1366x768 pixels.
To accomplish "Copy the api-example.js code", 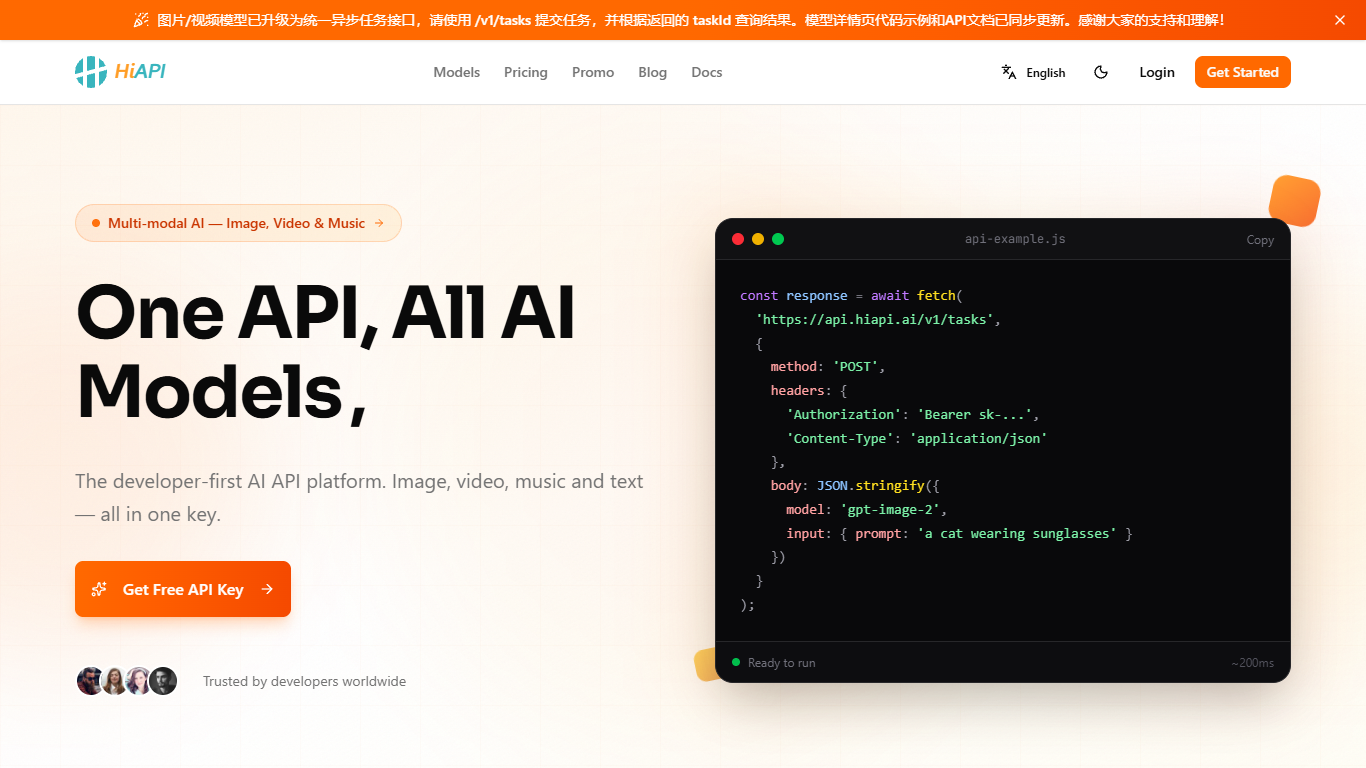I will tap(1260, 240).
